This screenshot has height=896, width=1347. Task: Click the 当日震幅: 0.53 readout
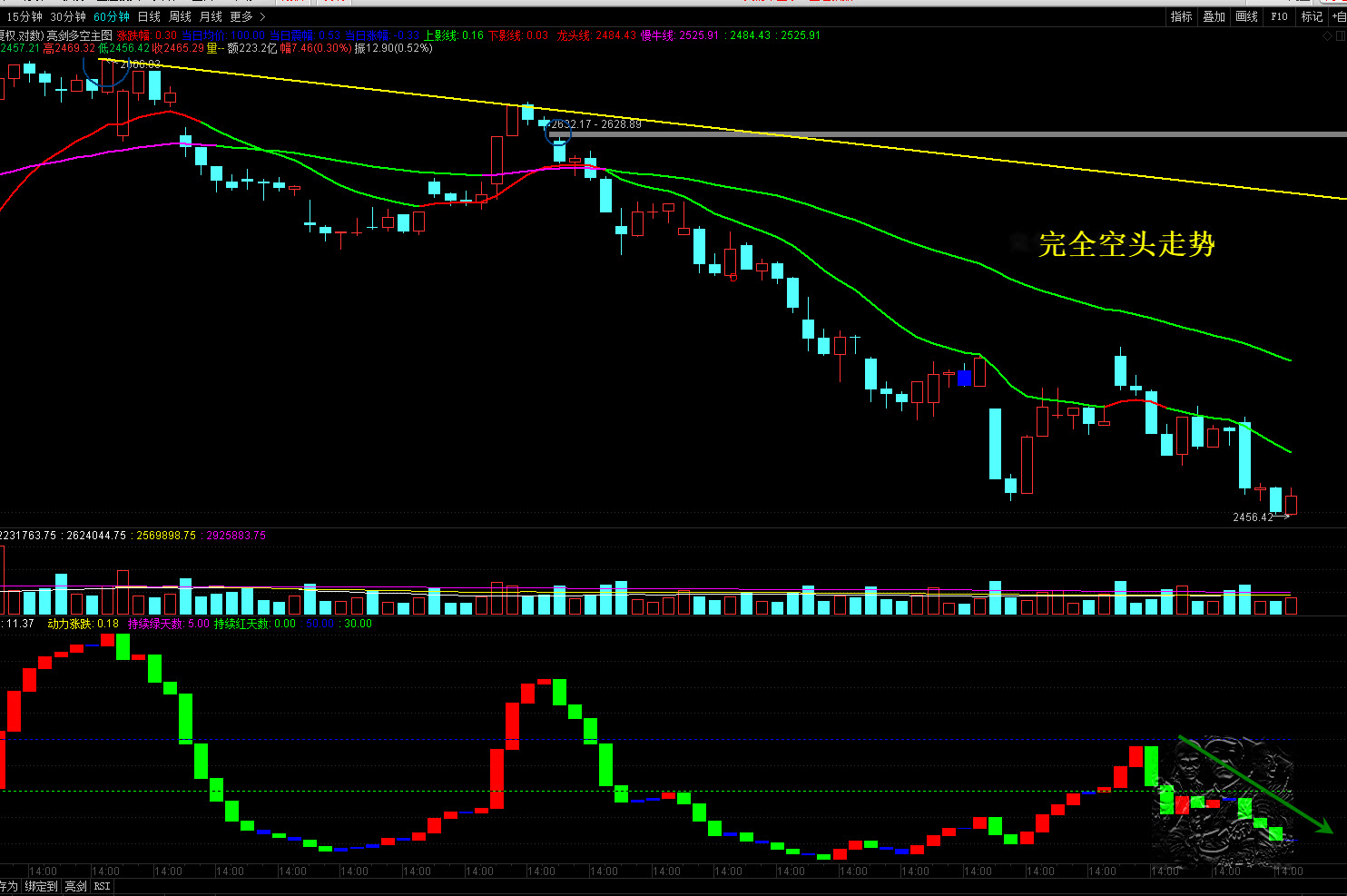pyautogui.click(x=305, y=35)
